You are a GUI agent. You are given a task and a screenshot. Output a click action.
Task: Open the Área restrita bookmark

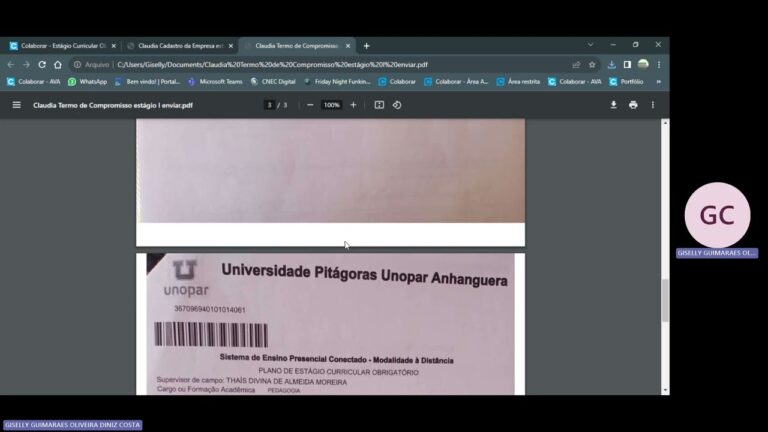(x=518, y=82)
